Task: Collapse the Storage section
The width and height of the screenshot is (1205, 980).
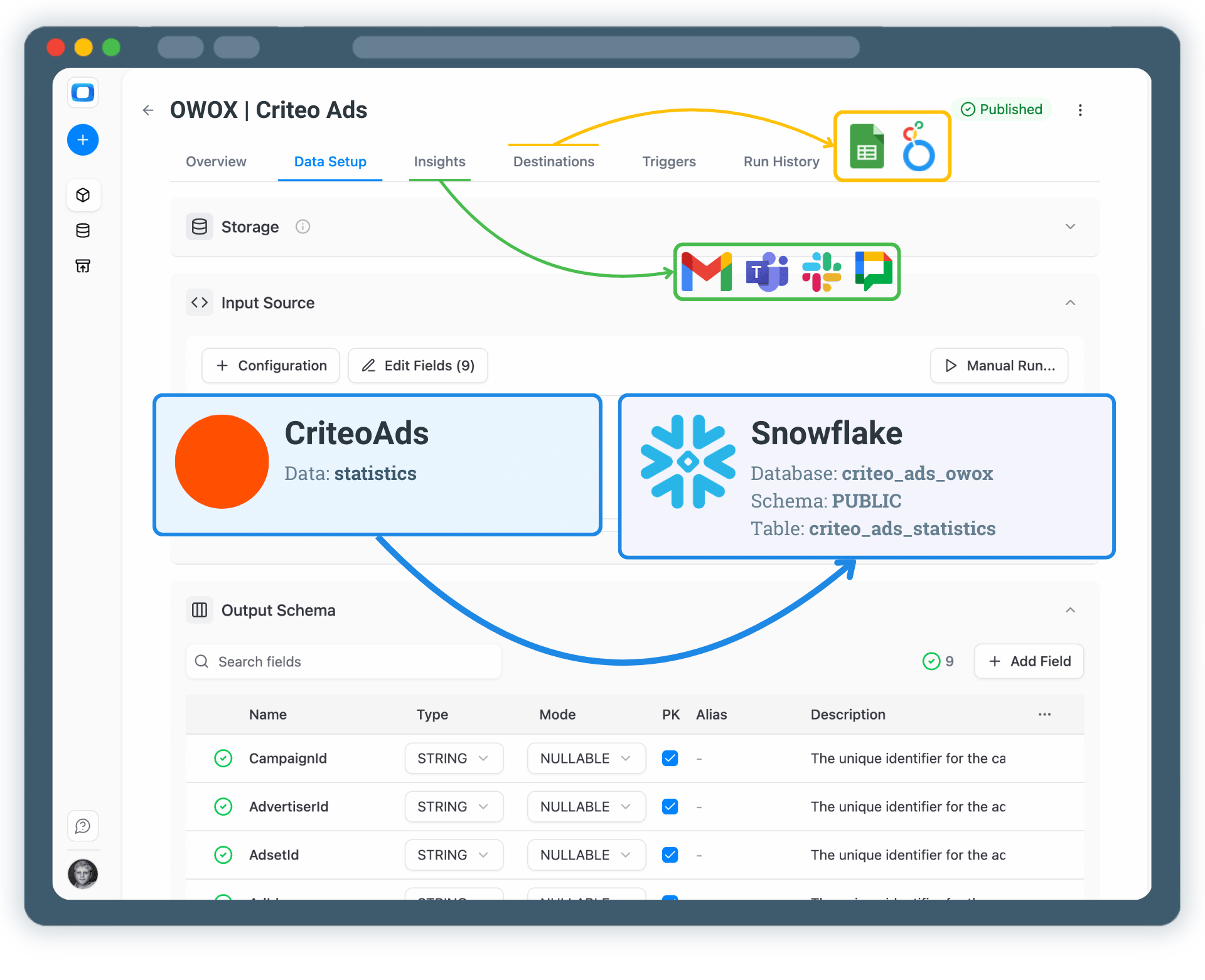Action: click(x=1070, y=226)
